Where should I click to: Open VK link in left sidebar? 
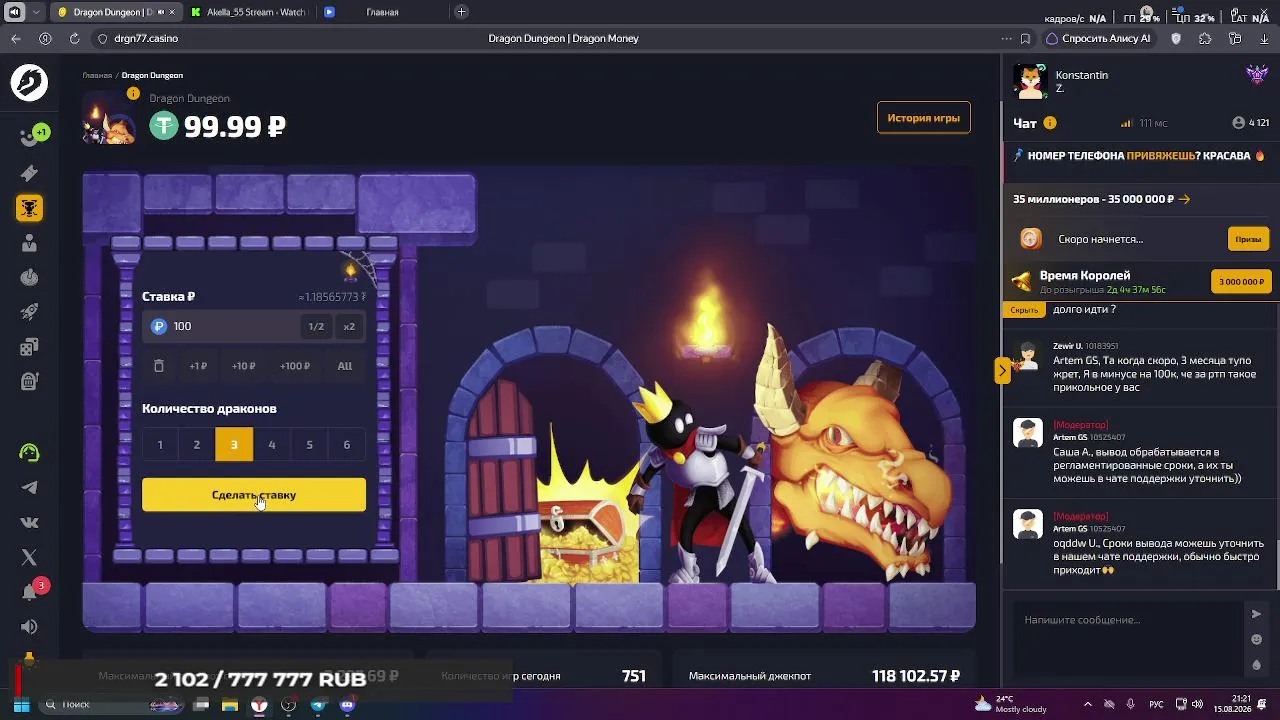point(29,522)
